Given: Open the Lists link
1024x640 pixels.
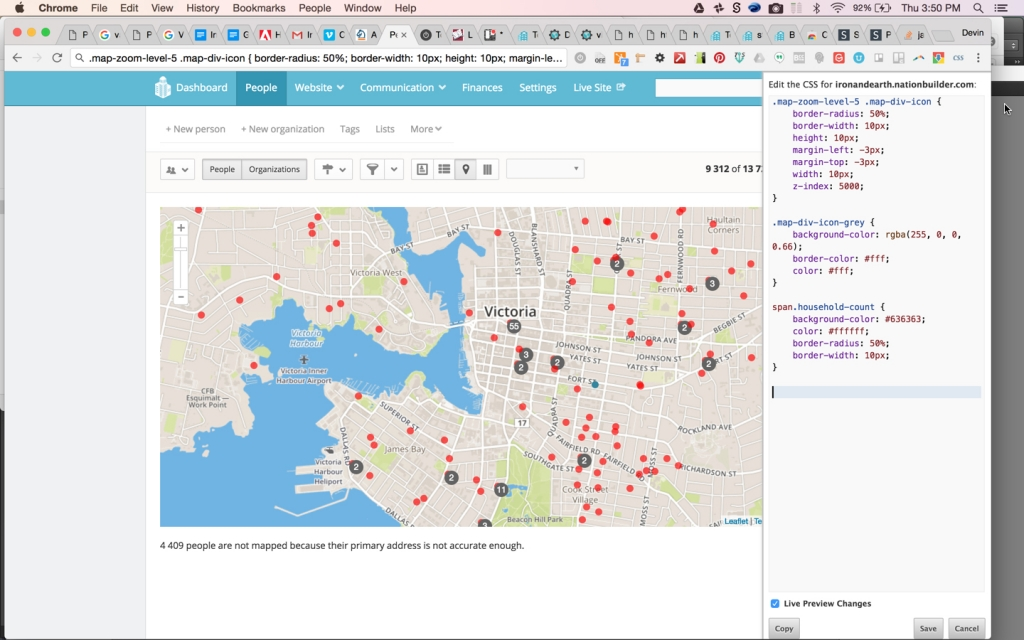Looking at the screenshot, I should coord(385,129).
